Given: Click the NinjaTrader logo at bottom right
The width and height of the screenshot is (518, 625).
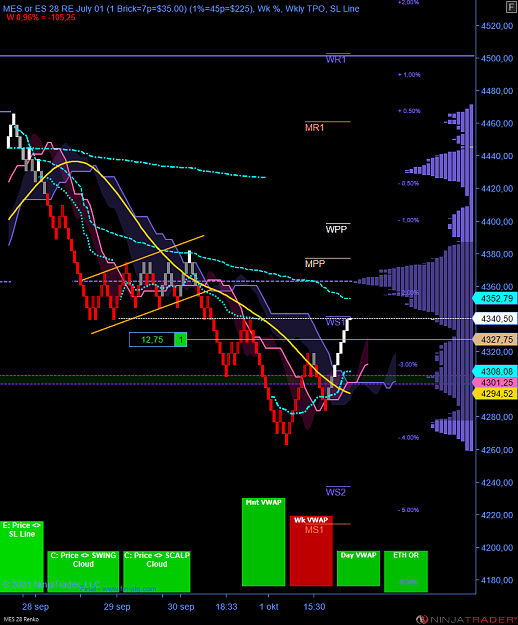Looking at the screenshot, I should pos(467,619).
